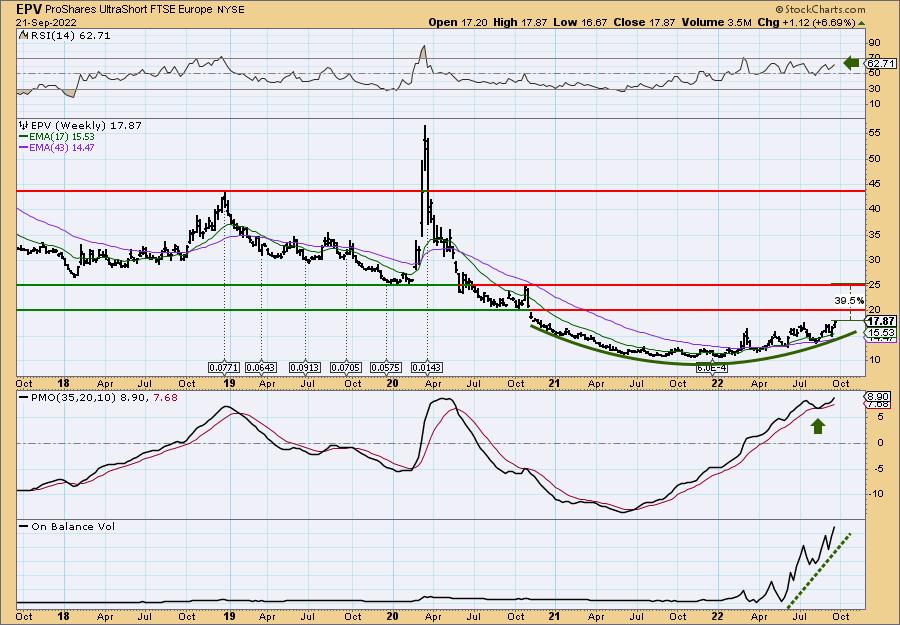The height and width of the screenshot is (625, 900).
Task: Click the Volume 3.5M value
Action: coord(716,22)
